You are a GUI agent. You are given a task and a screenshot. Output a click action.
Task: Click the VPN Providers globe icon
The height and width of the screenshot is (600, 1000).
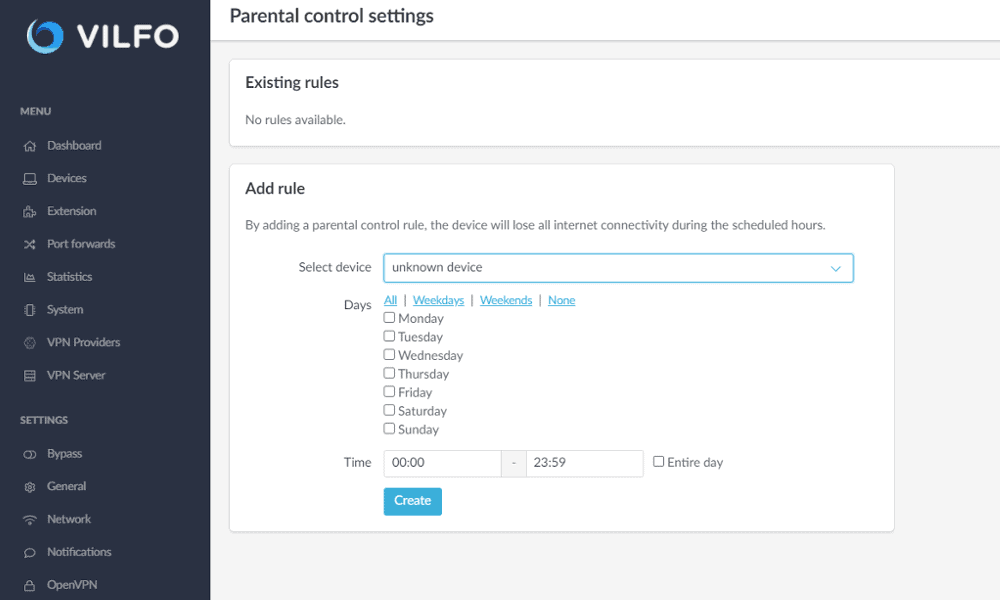(x=29, y=343)
